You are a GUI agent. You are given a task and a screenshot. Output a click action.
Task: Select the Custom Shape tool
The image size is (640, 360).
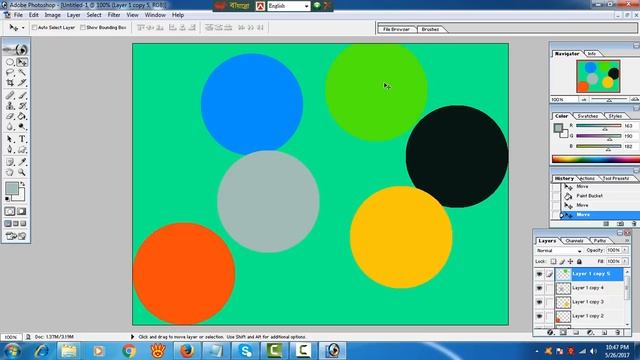pos(22,150)
